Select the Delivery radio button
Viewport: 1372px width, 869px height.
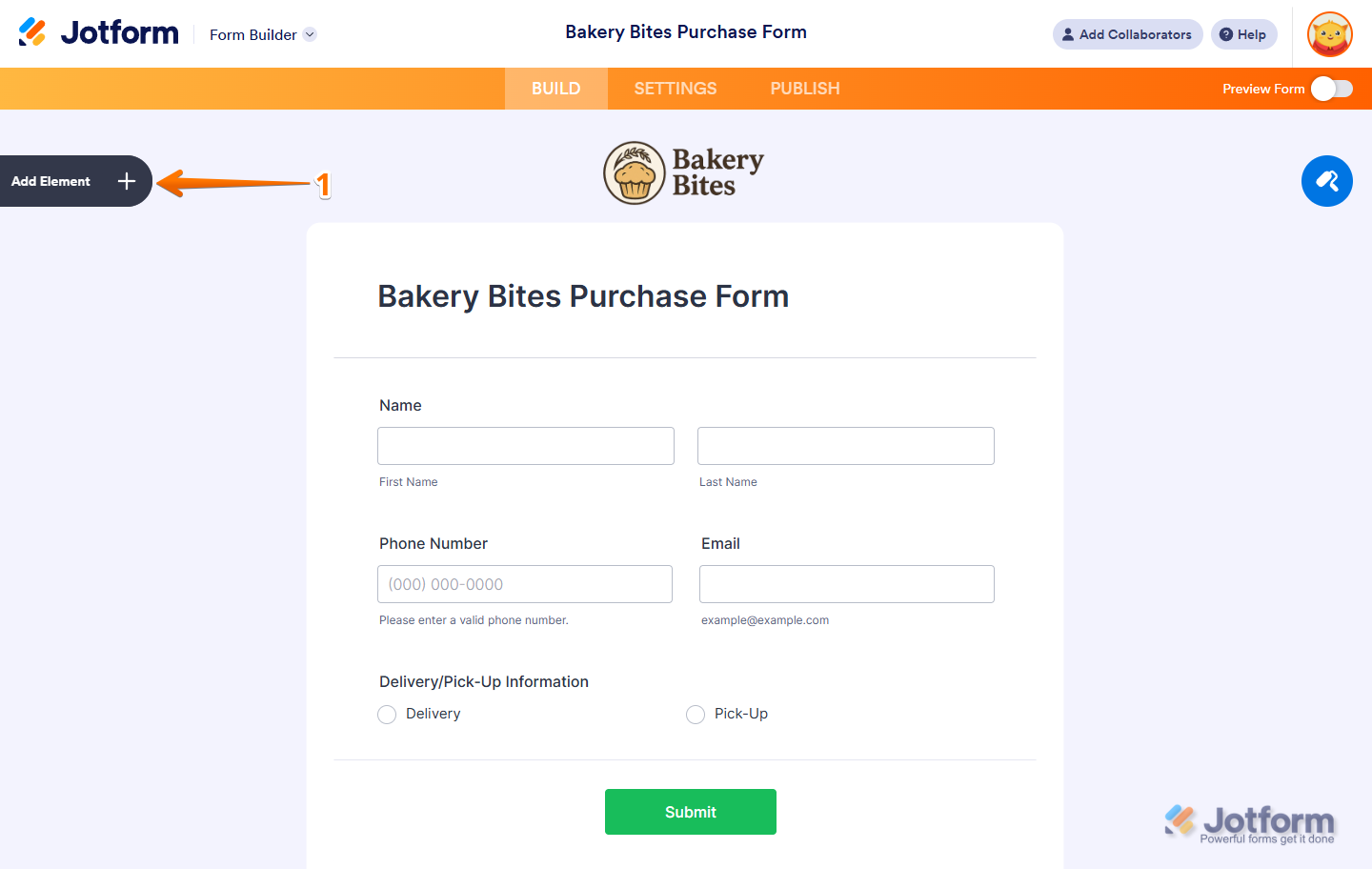[x=387, y=714]
